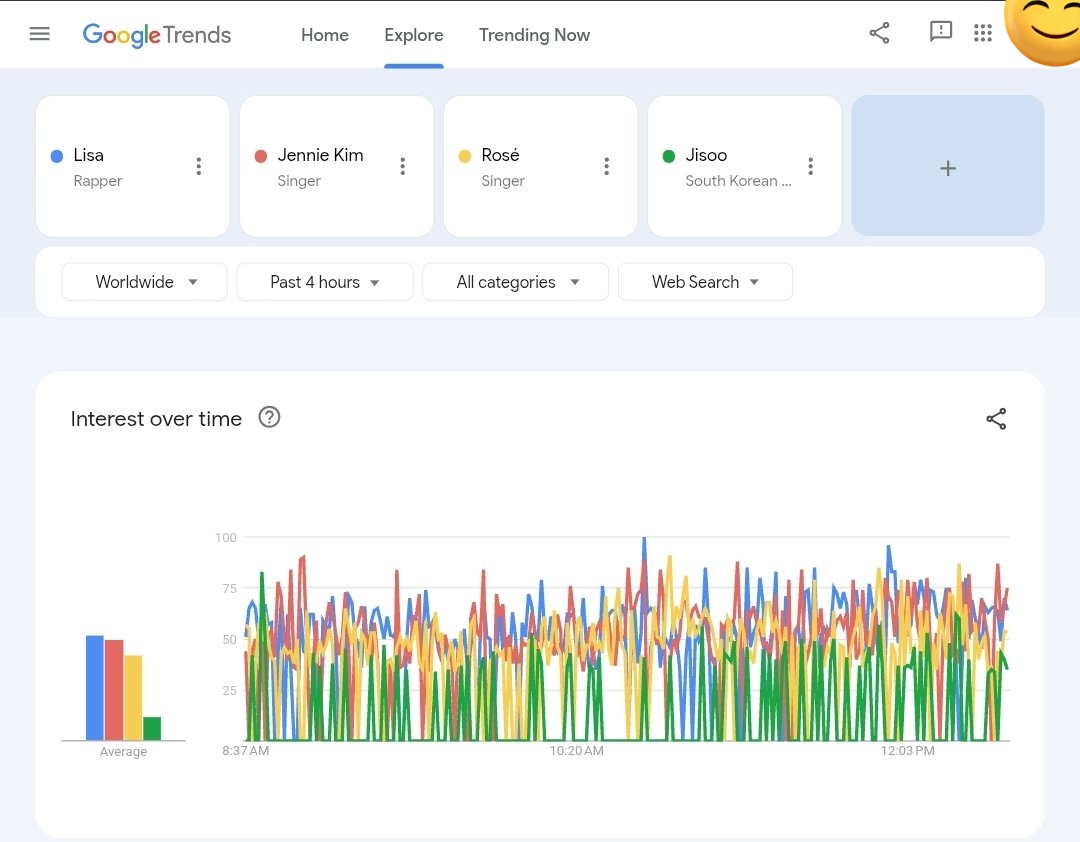Show help for Interest over time

[269, 418]
